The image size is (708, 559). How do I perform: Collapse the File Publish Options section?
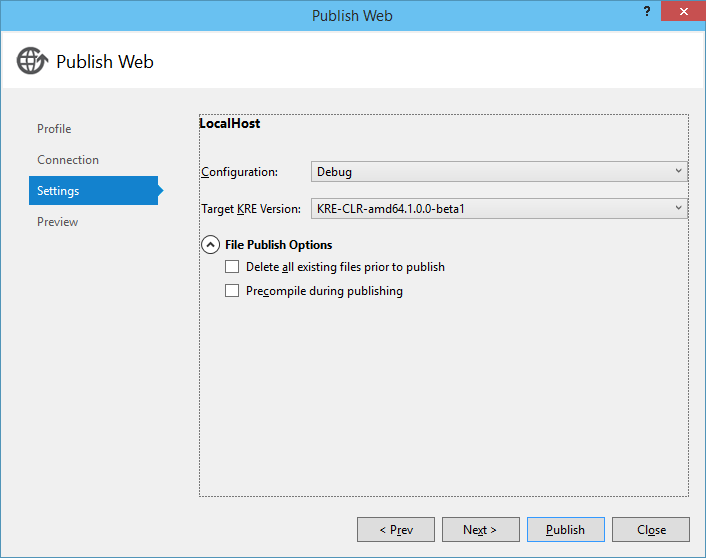coord(210,245)
